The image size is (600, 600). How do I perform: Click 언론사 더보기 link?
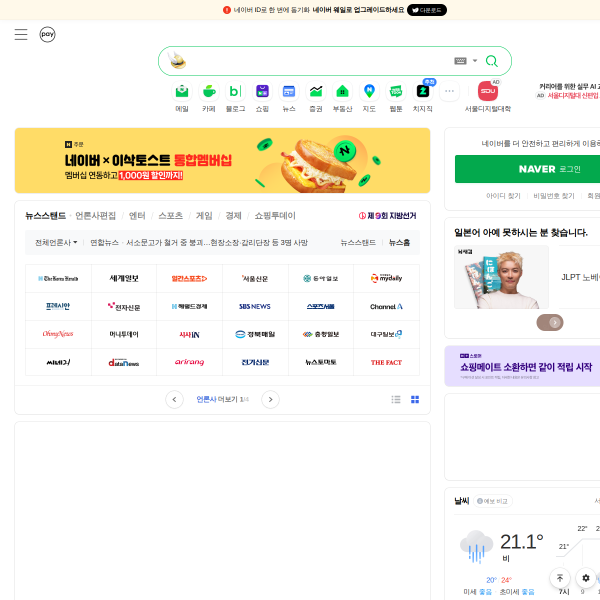[222, 399]
